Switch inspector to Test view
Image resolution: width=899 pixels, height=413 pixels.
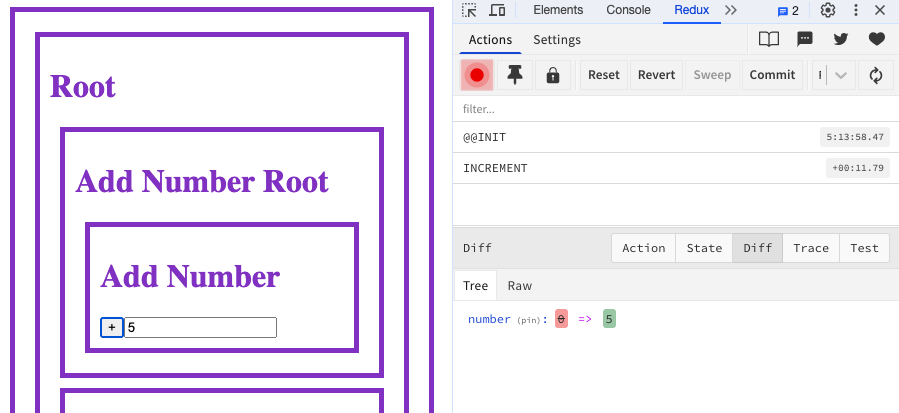(864, 248)
